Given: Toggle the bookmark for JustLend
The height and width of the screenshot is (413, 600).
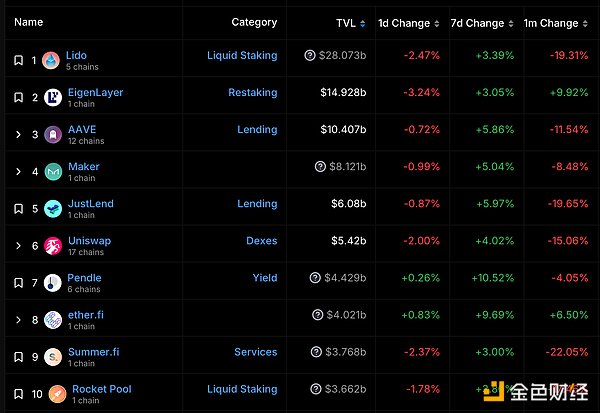Looking at the screenshot, I should tap(18, 208).
